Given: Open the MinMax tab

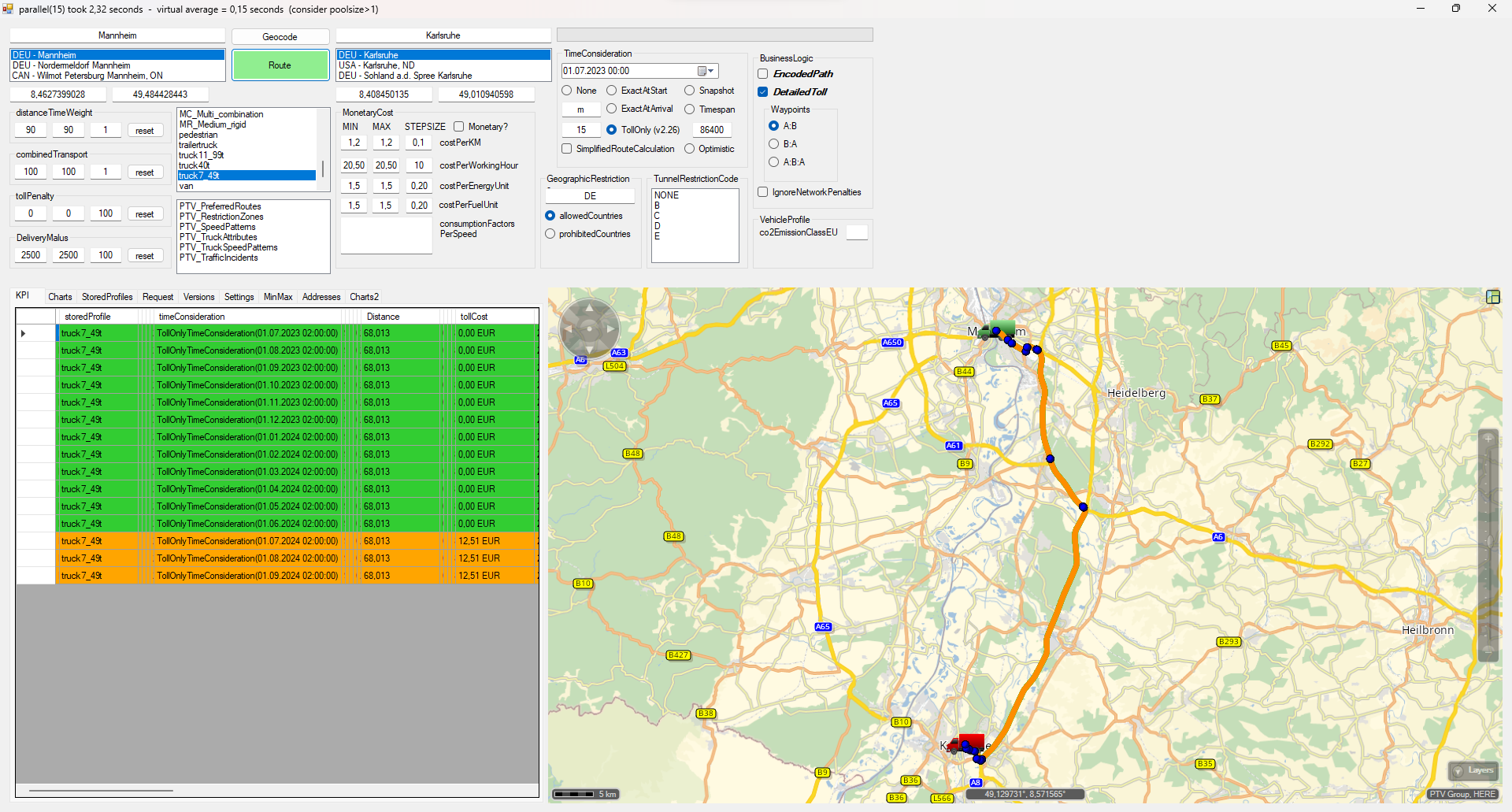Looking at the screenshot, I should [x=278, y=297].
